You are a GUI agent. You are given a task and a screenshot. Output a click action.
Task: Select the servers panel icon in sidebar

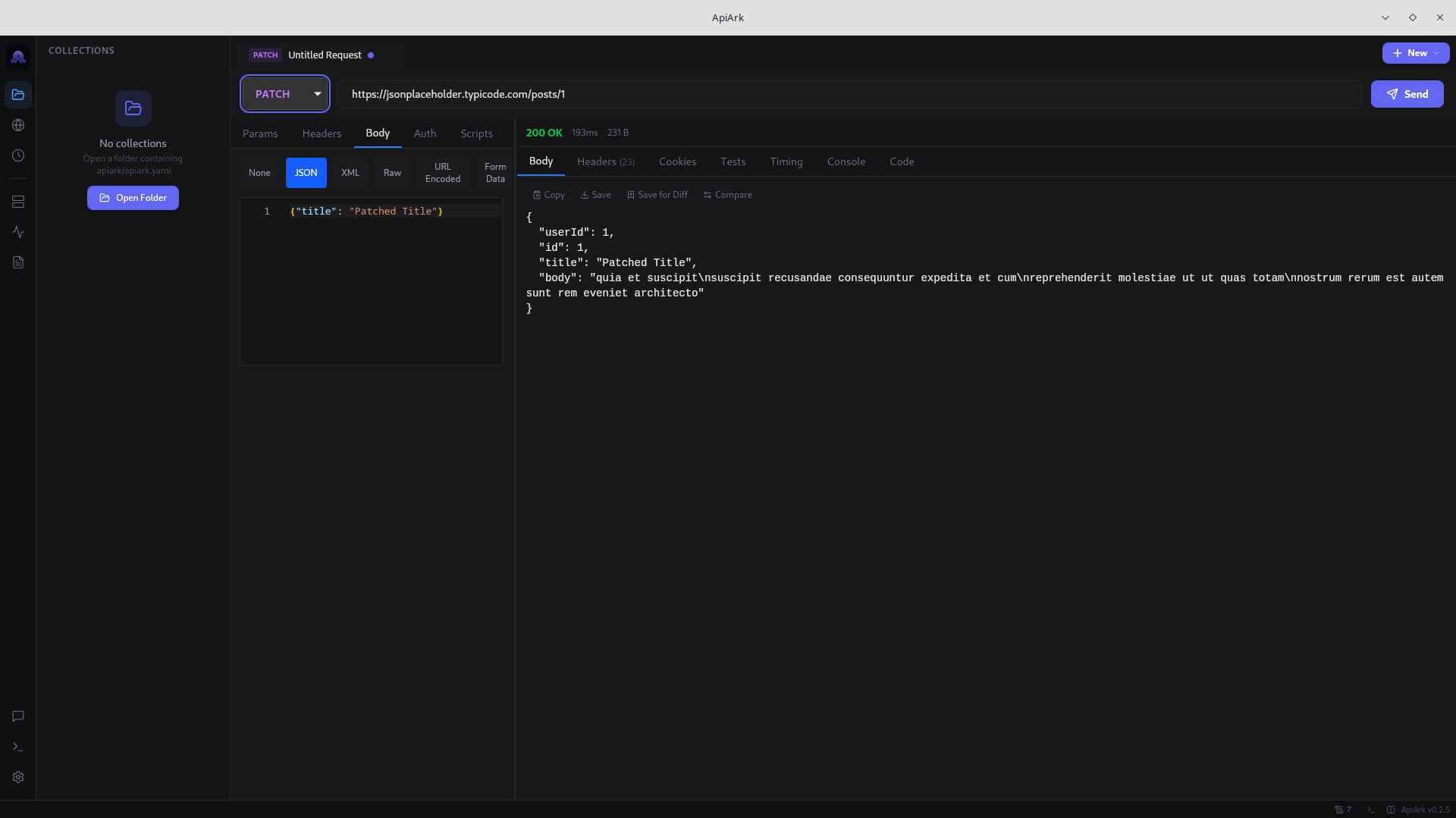click(x=17, y=202)
